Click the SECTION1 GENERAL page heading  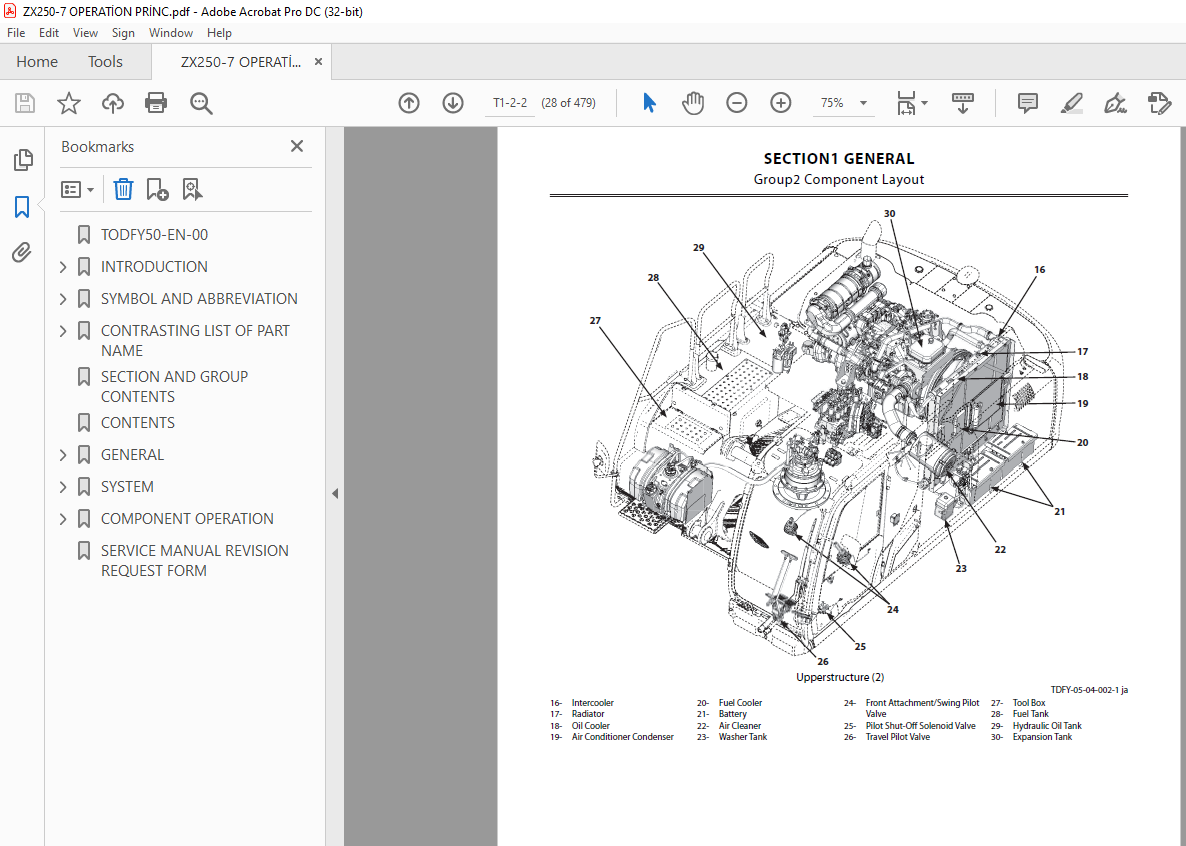(839, 159)
